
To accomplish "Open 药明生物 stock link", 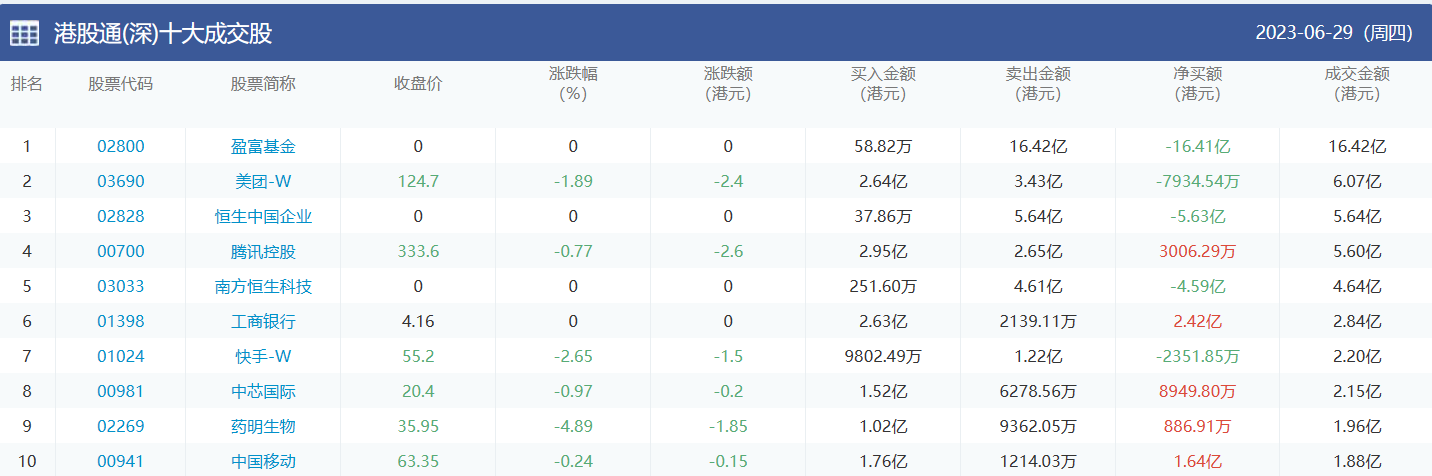I will [263, 427].
